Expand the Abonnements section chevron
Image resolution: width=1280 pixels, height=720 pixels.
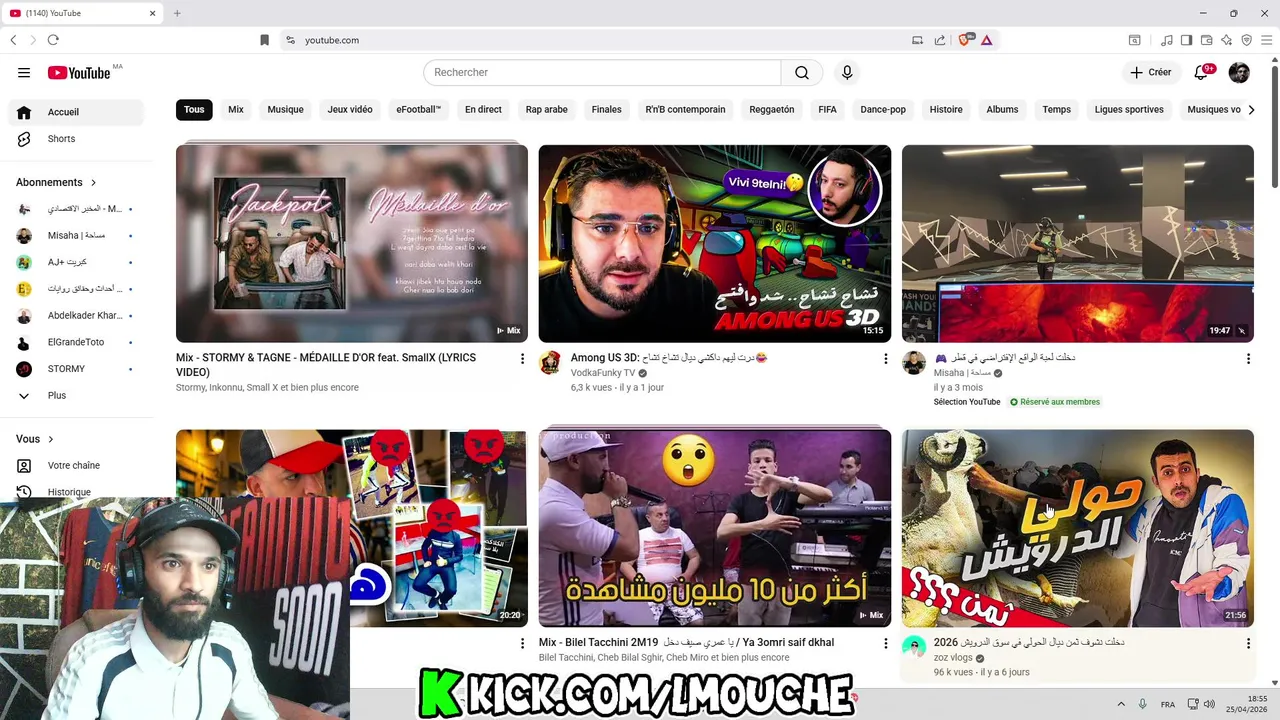click(x=94, y=183)
